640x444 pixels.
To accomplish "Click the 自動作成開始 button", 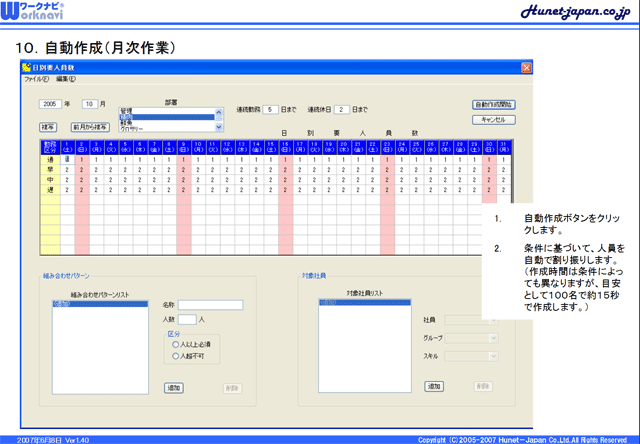I will coord(494,104).
